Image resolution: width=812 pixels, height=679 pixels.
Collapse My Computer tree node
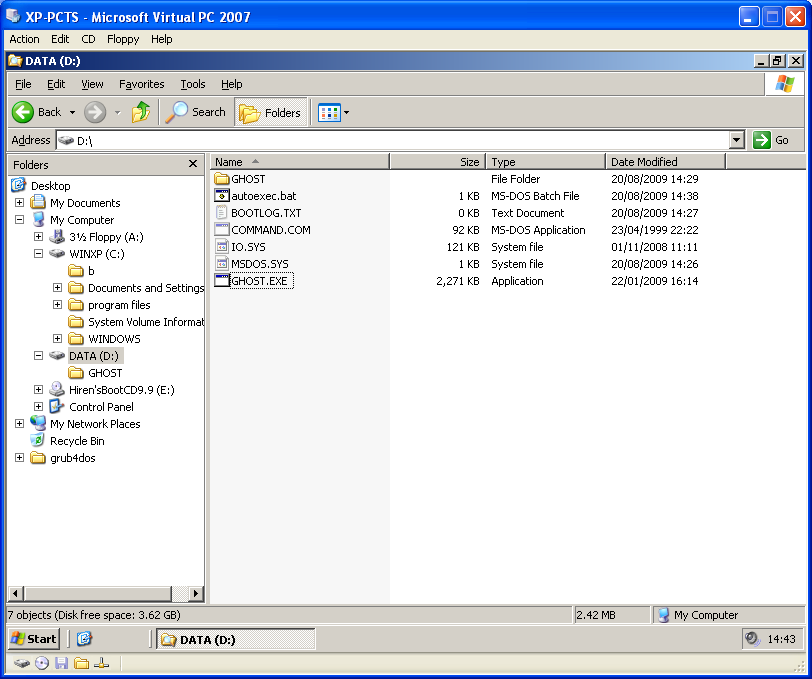coord(19,220)
